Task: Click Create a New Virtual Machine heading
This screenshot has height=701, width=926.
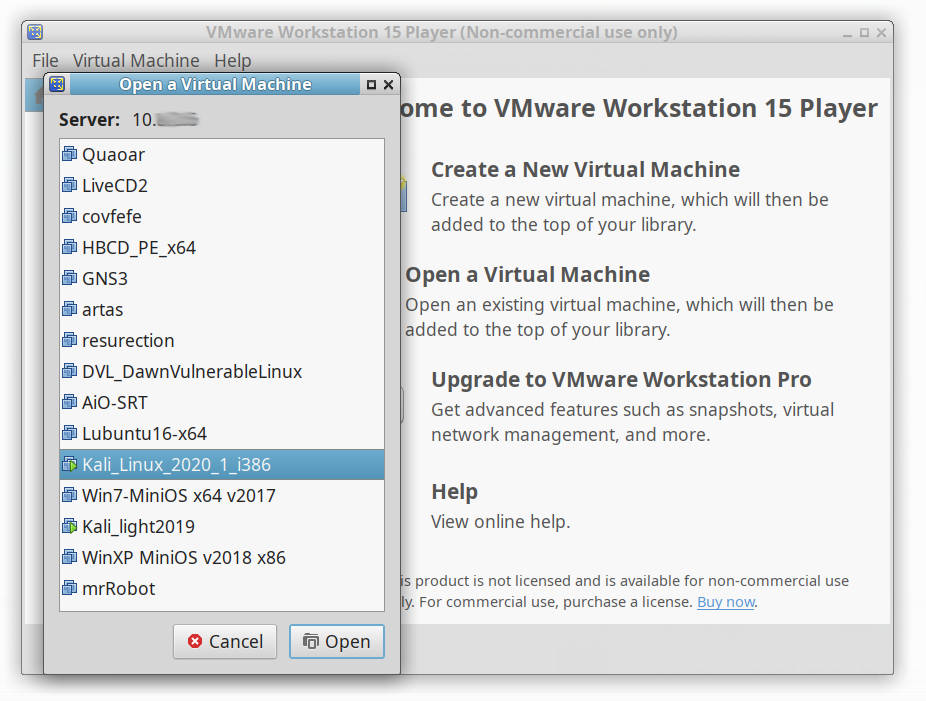Action: pyautogui.click(x=585, y=169)
